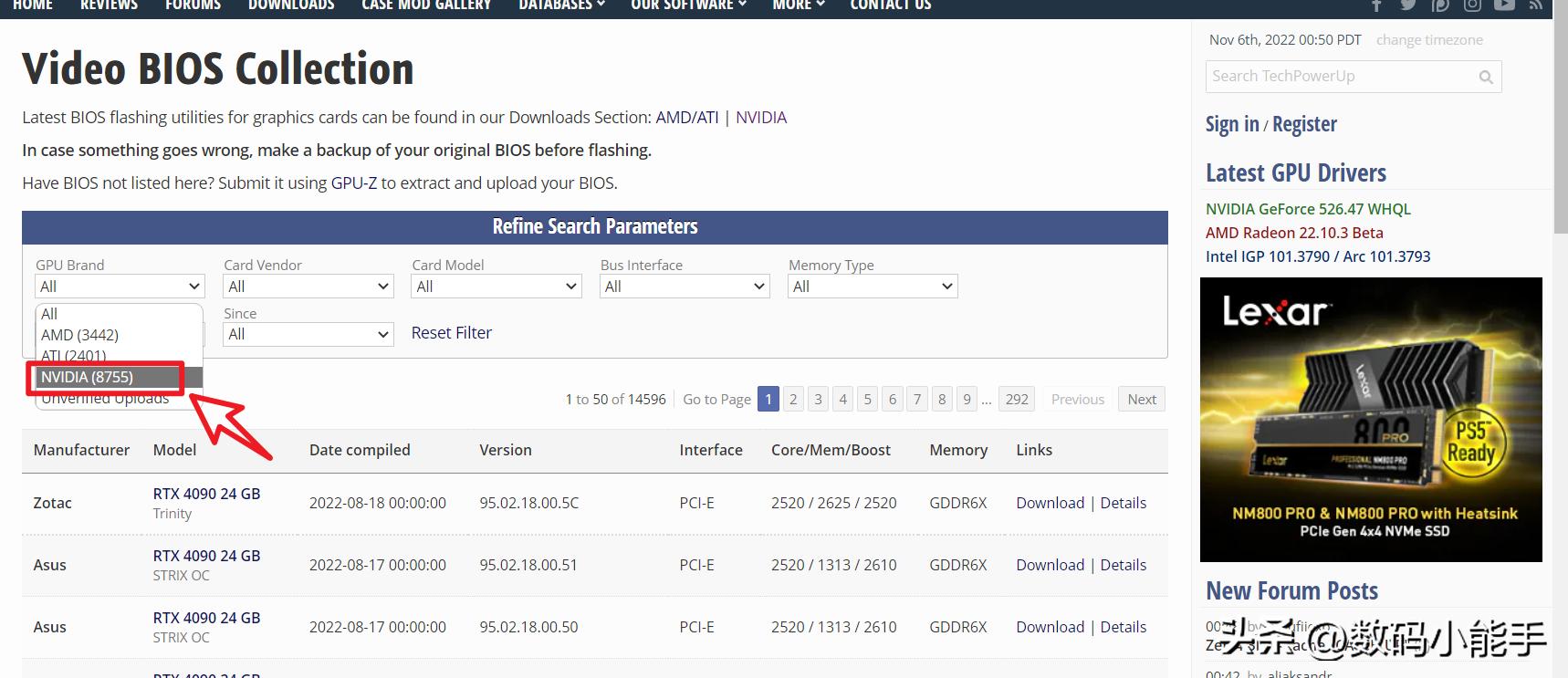Screen dimensions: 1568x678
Task: Click the Lexar NM800 PRO advertisement
Action: click(1371, 420)
